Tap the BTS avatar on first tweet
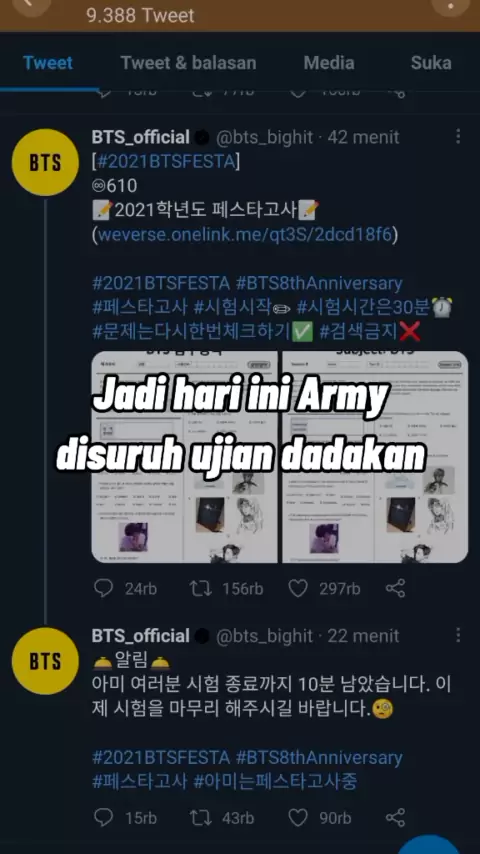 tap(45, 162)
